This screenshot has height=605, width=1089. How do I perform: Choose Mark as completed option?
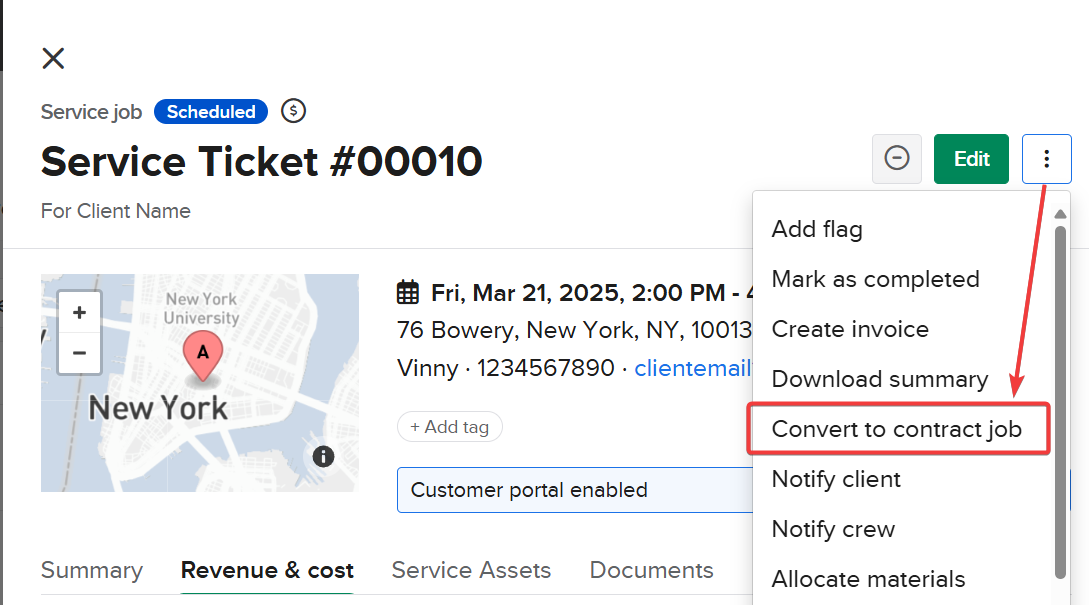pyautogui.click(x=875, y=279)
